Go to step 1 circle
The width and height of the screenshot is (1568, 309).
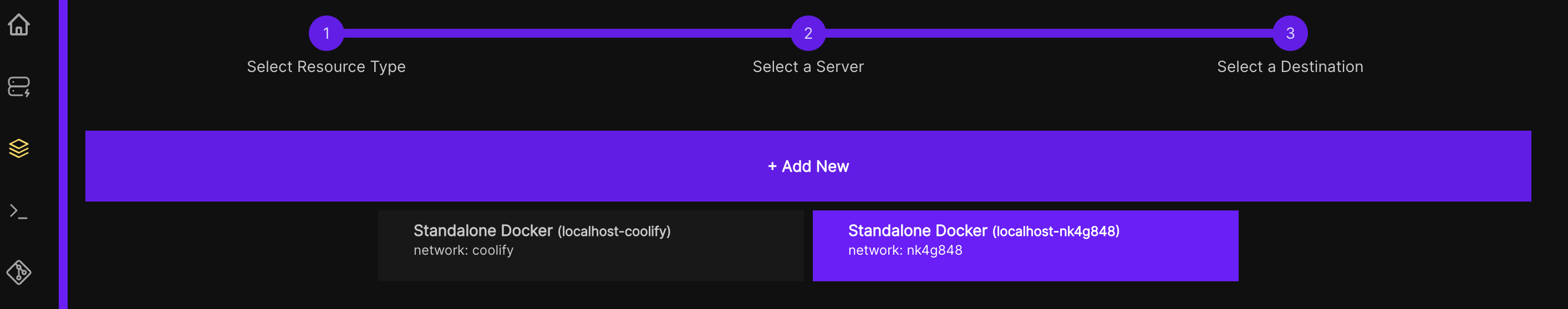(326, 33)
